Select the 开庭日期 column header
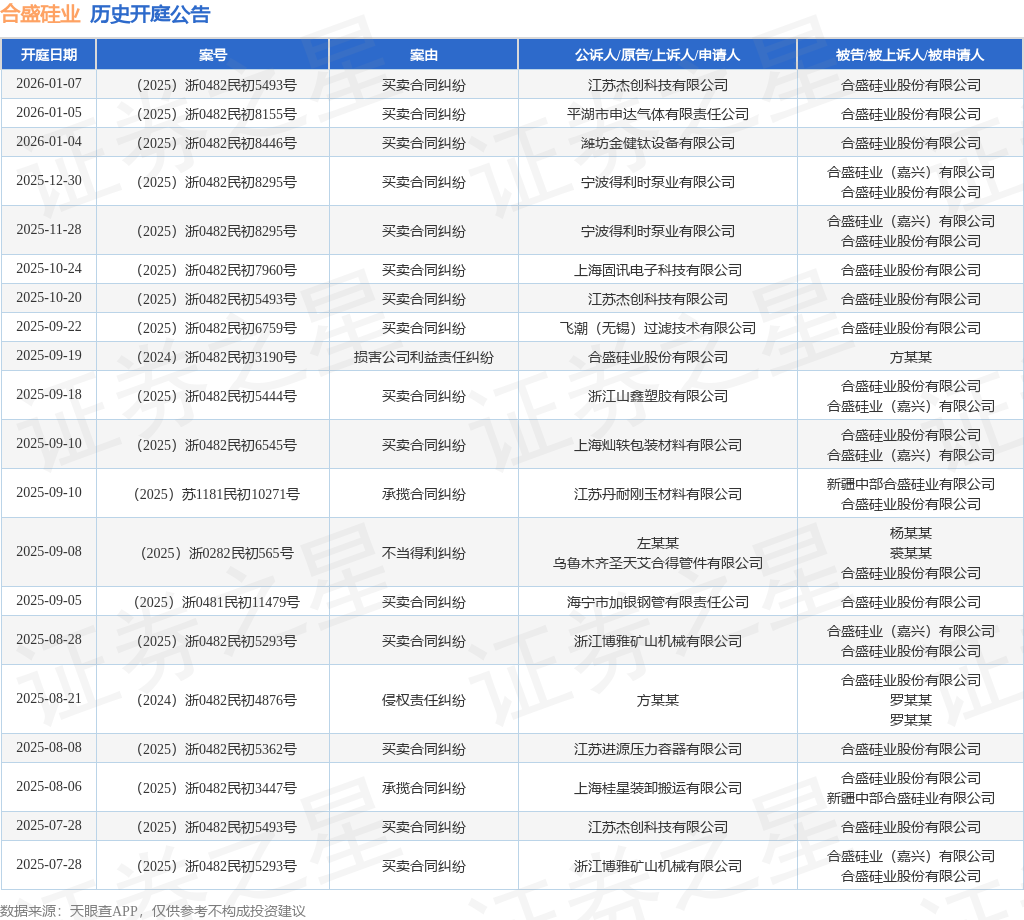The image size is (1024, 920). coord(49,55)
